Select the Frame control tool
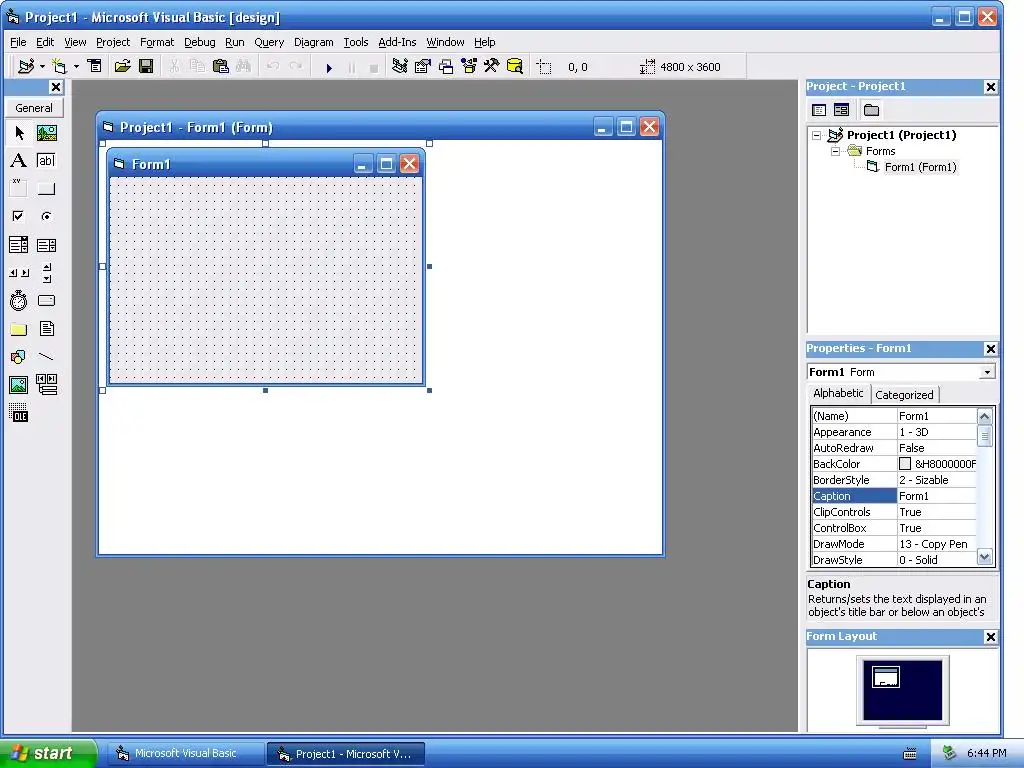This screenshot has height=768, width=1024. [x=19, y=189]
